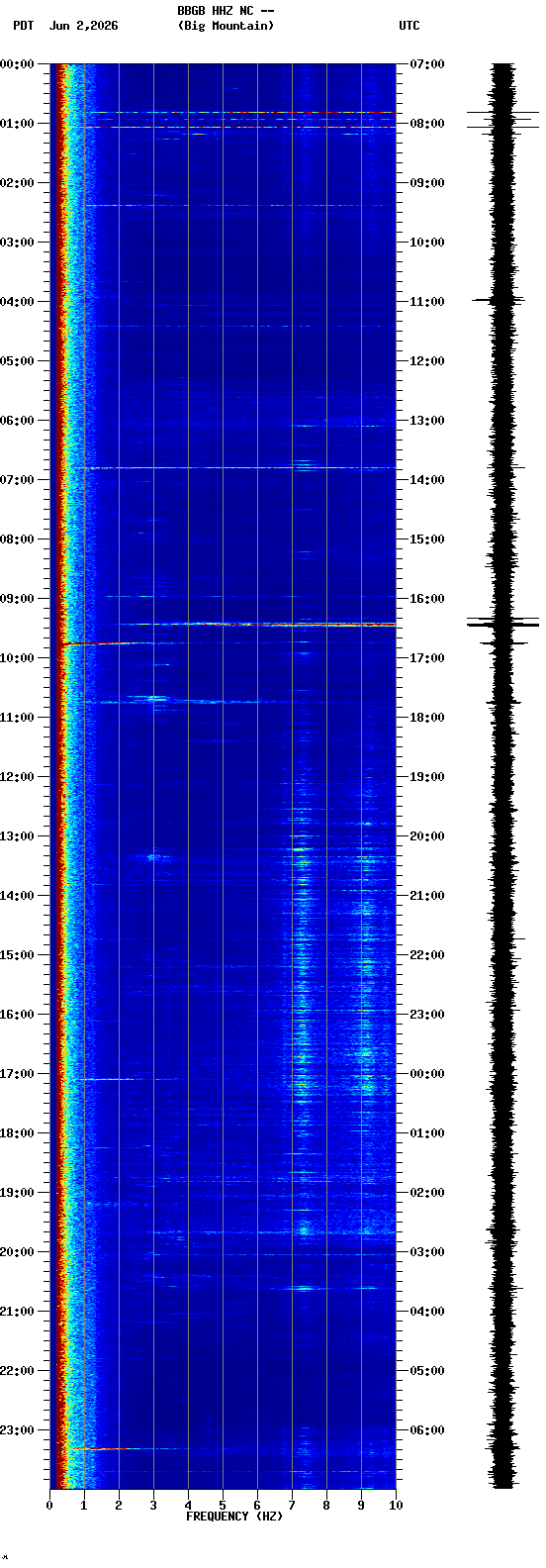Viewport: 546px width, 1568px height.
Task: Click the seismogram spike near 16:30 UTC
Action: point(502,624)
